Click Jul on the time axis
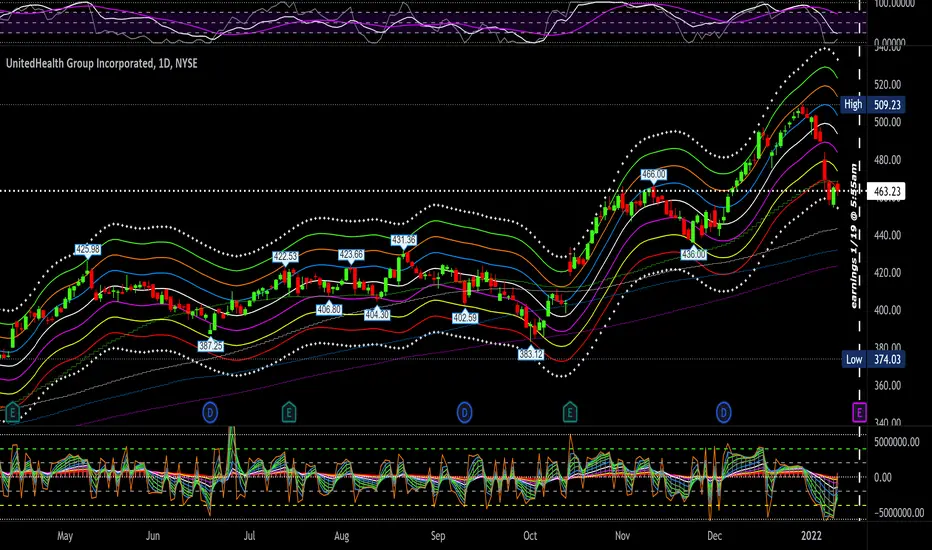Image resolution: width=932 pixels, height=550 pixels. [x=250, y=536]
